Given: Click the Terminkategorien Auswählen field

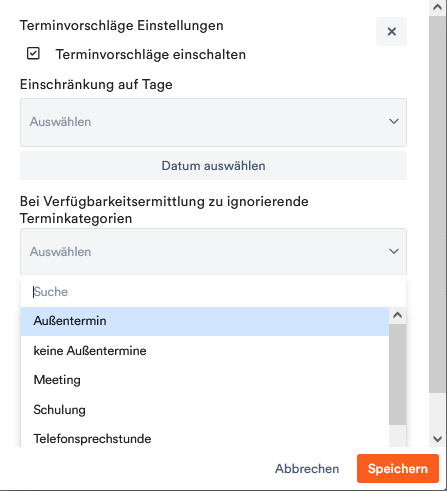Looking at the screenshot, I should pos(213,252).
